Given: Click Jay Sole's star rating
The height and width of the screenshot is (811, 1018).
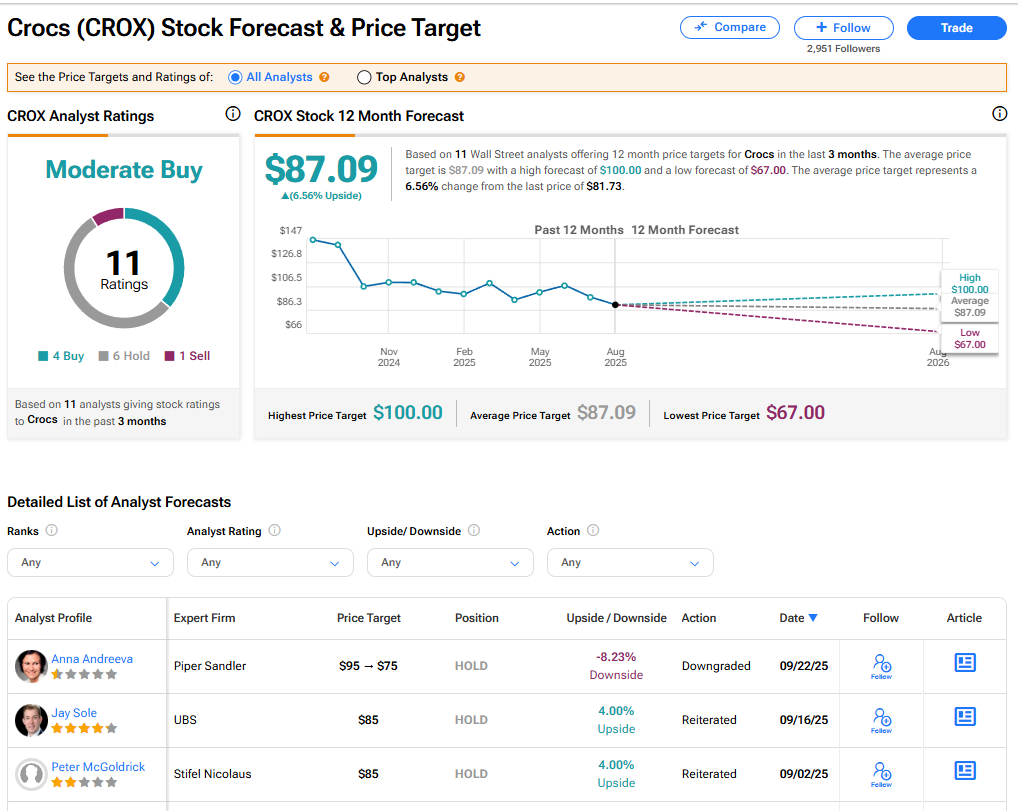Looking at the screenshot, I should (84, 728).
